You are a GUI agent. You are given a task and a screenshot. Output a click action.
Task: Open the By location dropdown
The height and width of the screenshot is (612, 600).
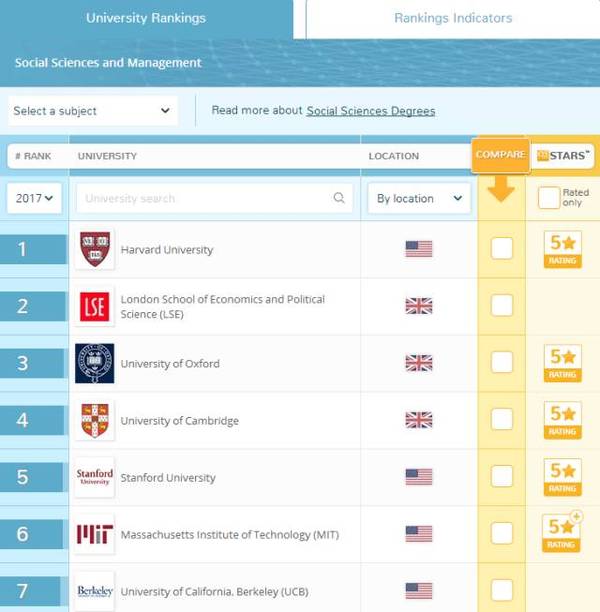pyautogui.click(x=419, y=198)
